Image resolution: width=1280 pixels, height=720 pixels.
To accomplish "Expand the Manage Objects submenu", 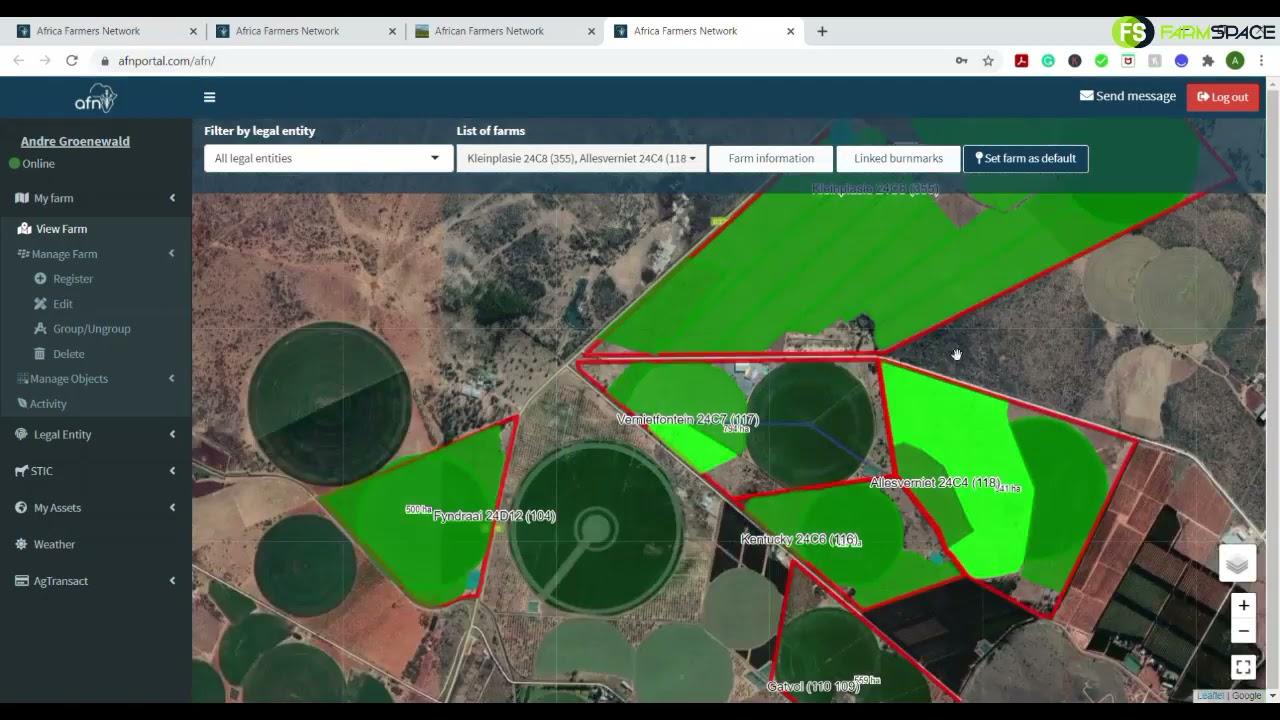I will point(96,379).
